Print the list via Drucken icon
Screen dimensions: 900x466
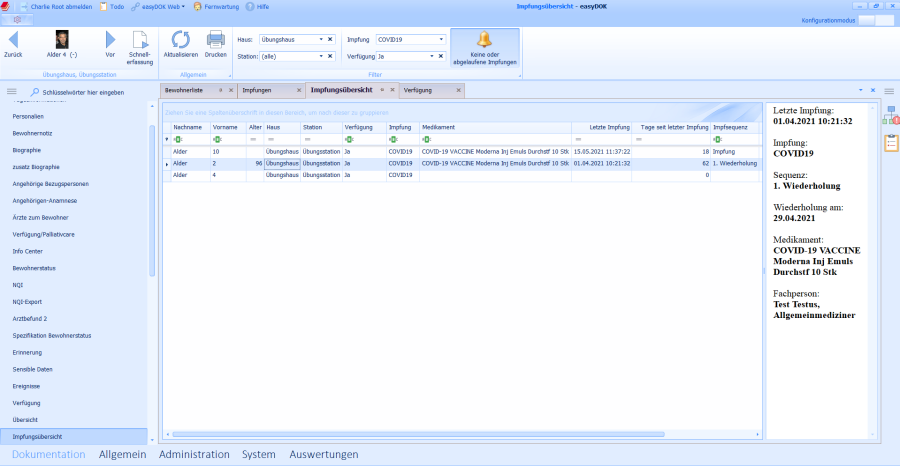pos(215,39)
